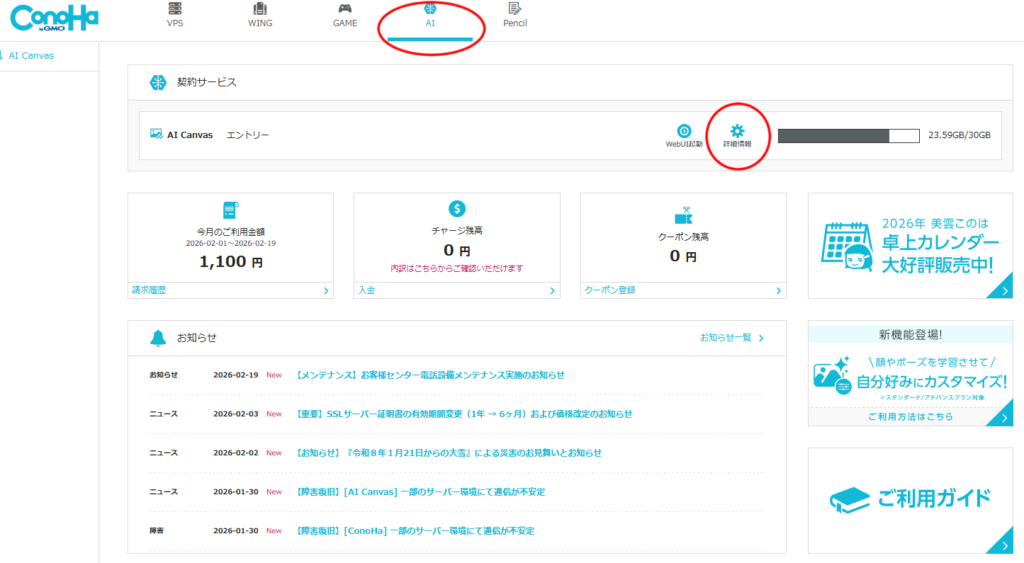Select AI Canvas in the sidebar
1024x563 pixels.
pos(31,56)
